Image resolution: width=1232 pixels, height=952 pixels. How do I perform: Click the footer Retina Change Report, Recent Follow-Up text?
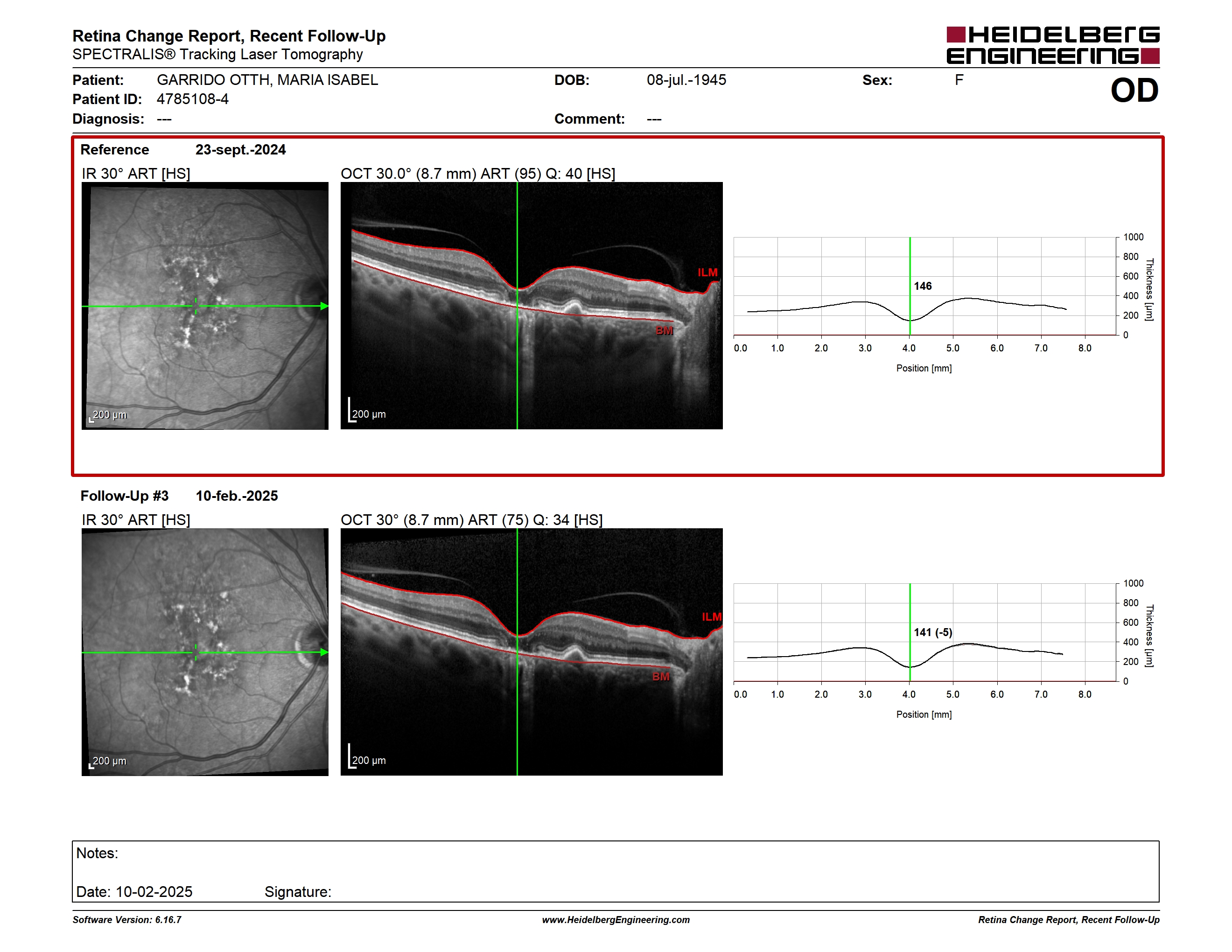point(1069,920)
